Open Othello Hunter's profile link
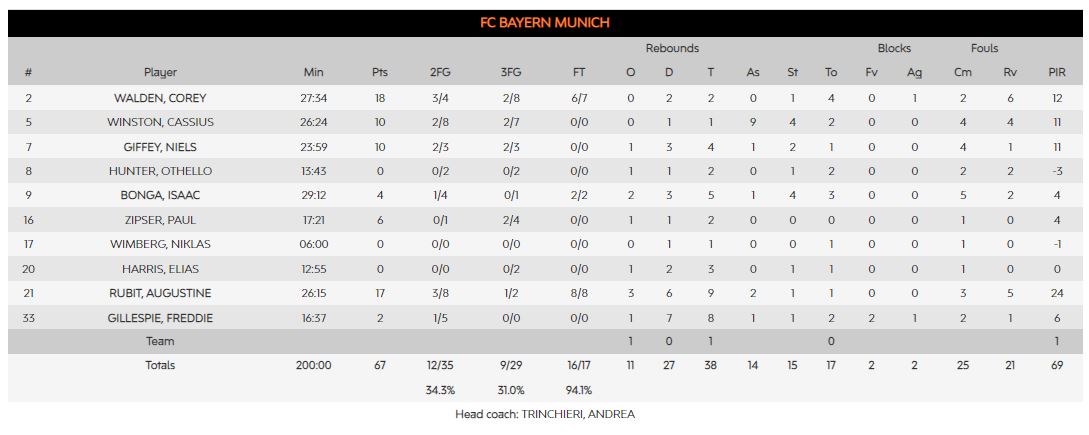Viewport: 1089px width, 435px height. (x=160, y=171)
